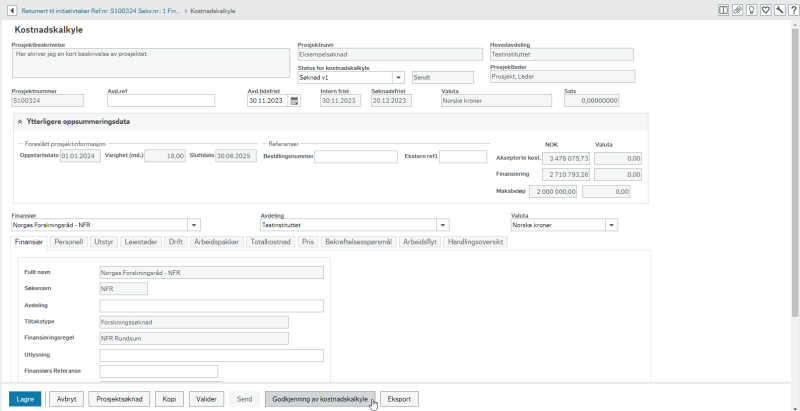
Task: Click the Varighet value 18,00
Action: tap(165, 156)
